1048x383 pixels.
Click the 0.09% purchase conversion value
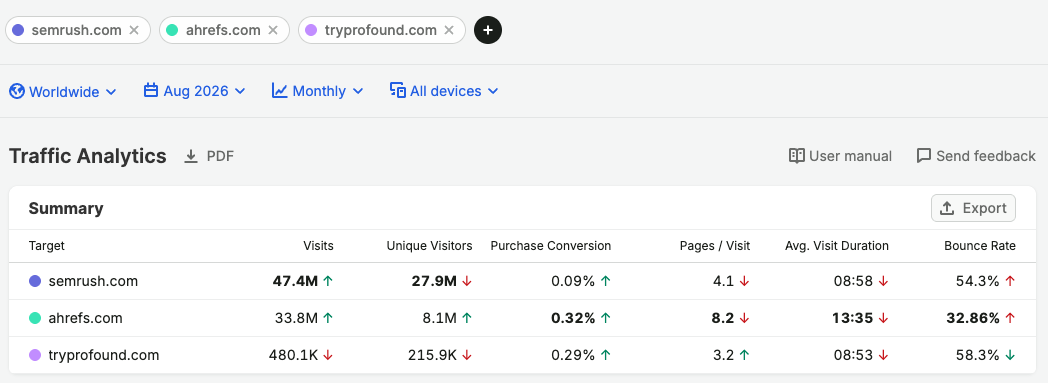pyautogui.click(x=573, y=281)
